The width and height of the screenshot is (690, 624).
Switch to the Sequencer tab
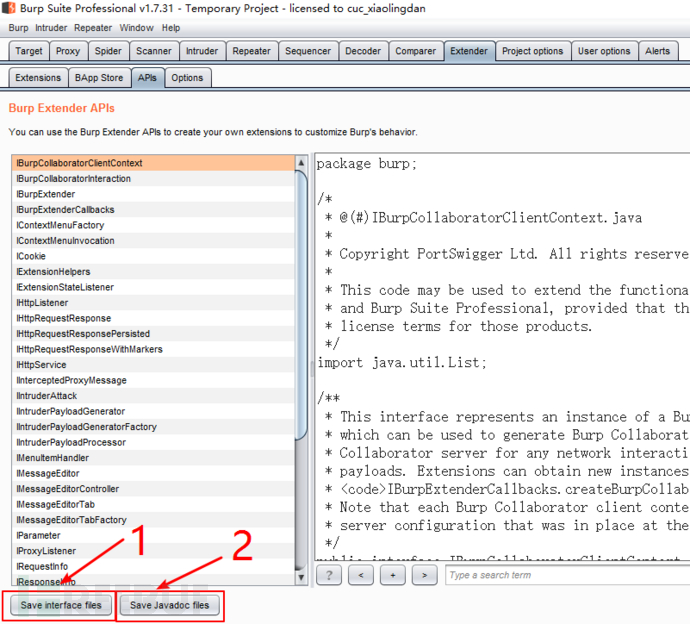pyautogui.click(x=308, y=51)
